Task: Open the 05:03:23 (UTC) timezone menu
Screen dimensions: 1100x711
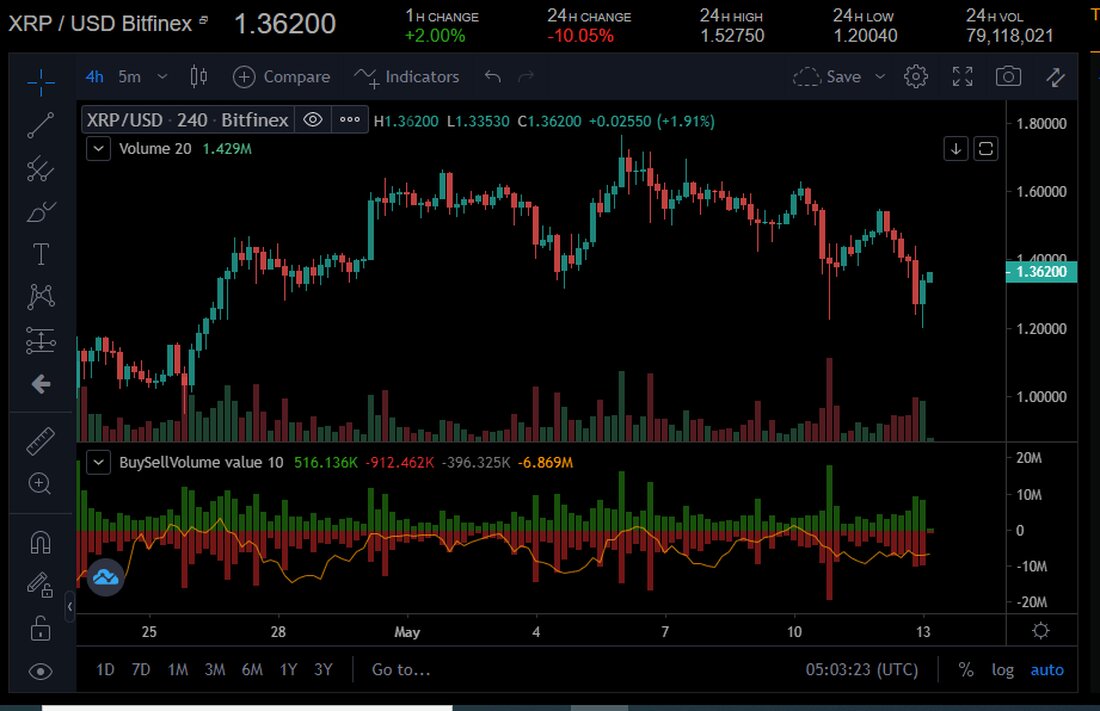Action: click(x=861, y=670)
